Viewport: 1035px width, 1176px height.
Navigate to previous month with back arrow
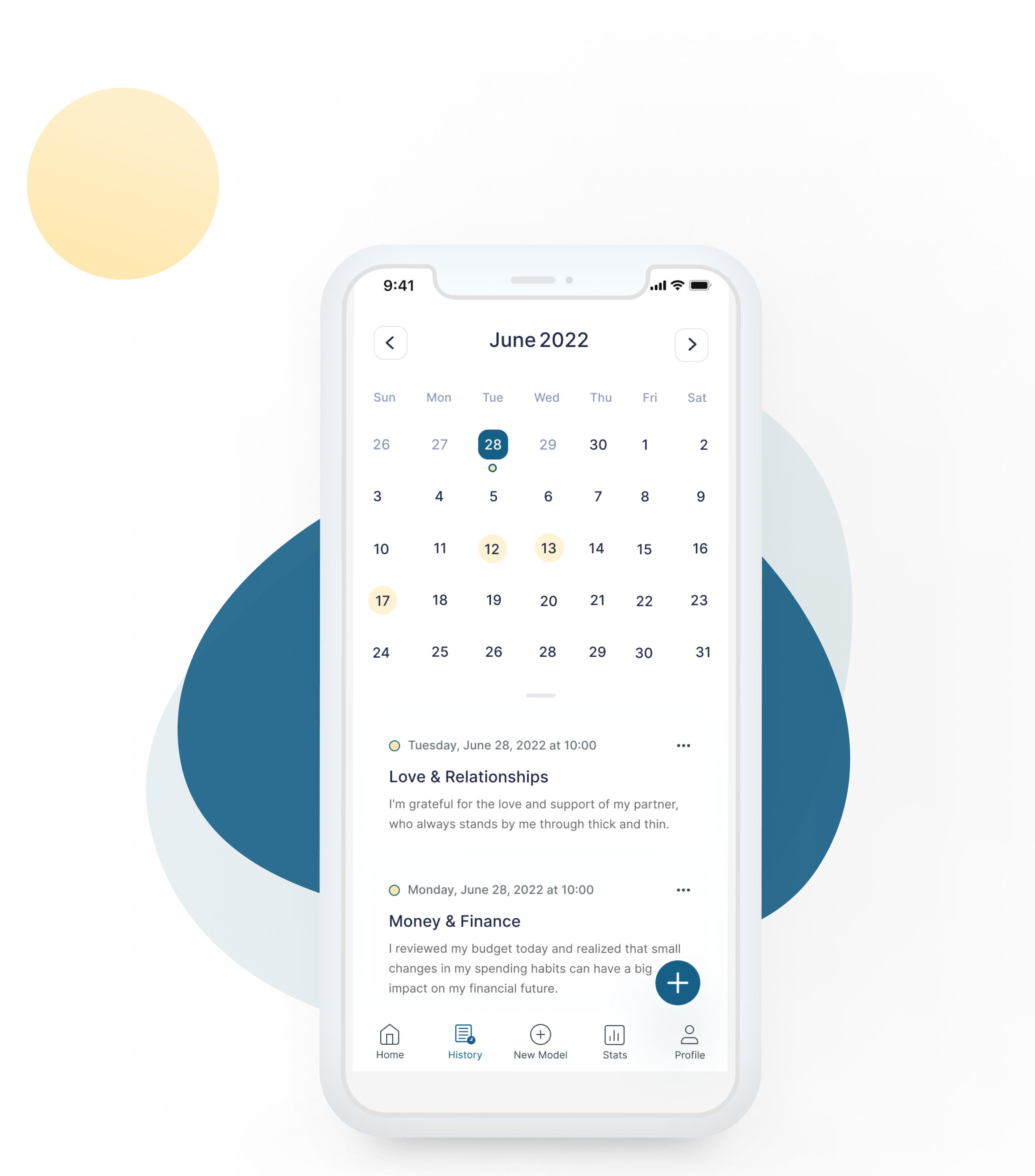[x=389, y=343]
